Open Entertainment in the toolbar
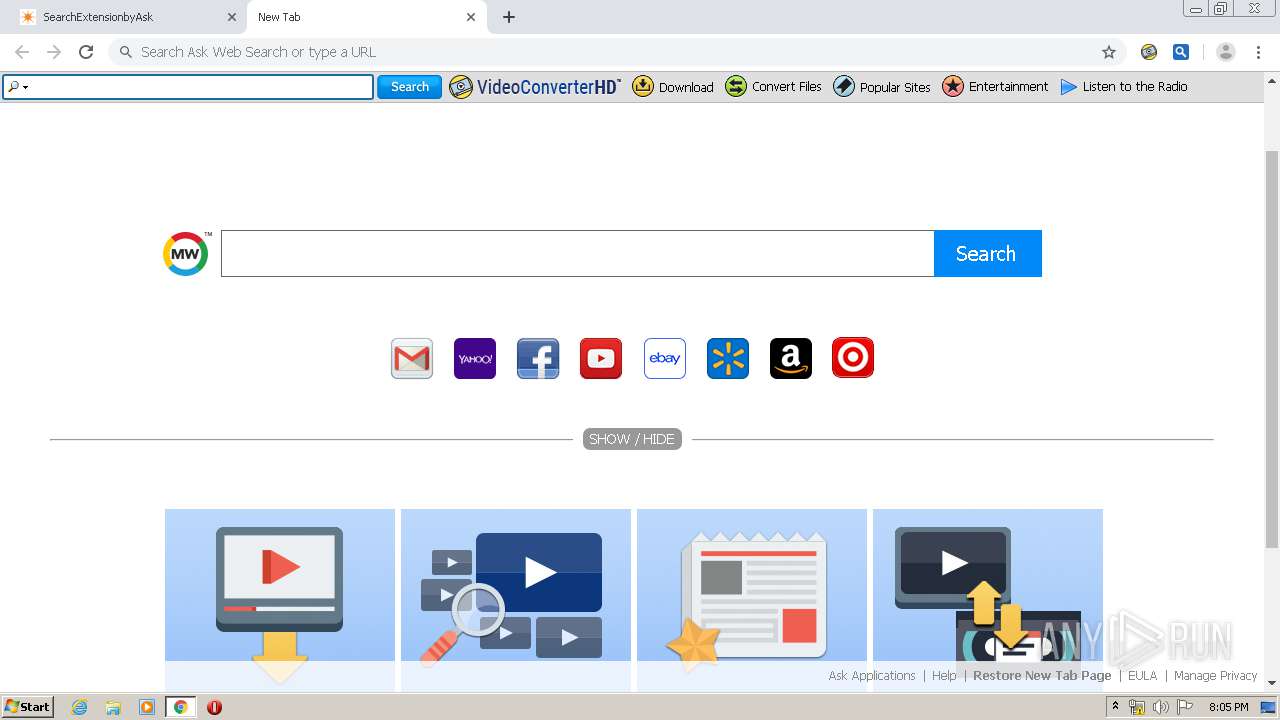The height and width of the screenshot is (720, 1280). tap(995, 87)
